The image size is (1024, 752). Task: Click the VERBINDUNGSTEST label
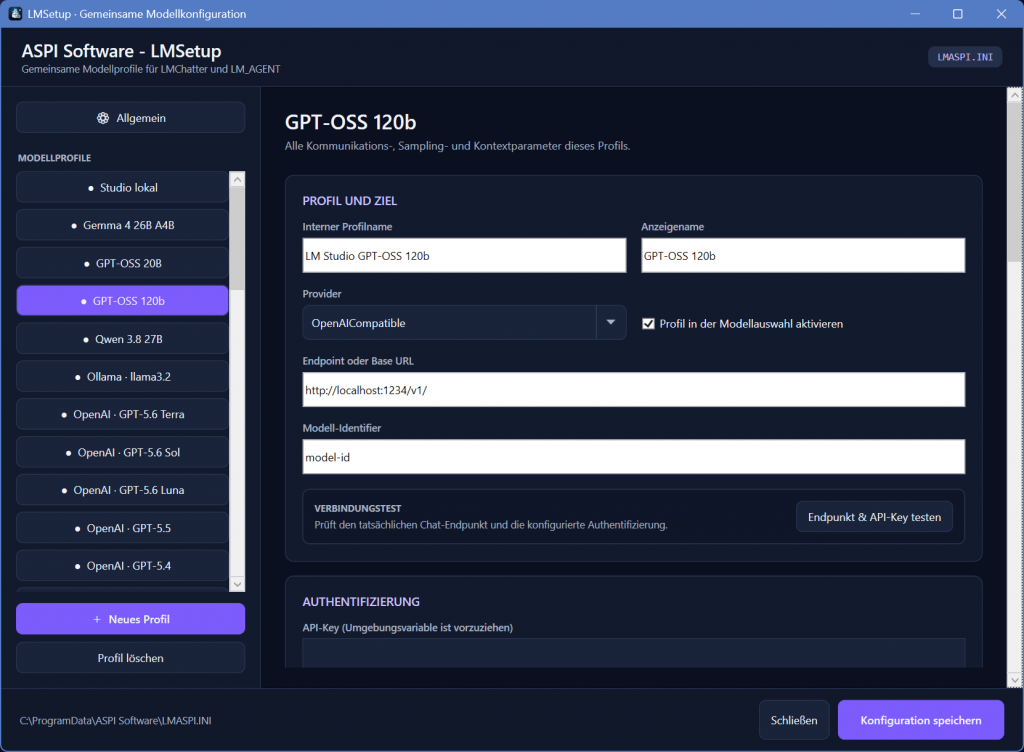(x=358, y=508)
